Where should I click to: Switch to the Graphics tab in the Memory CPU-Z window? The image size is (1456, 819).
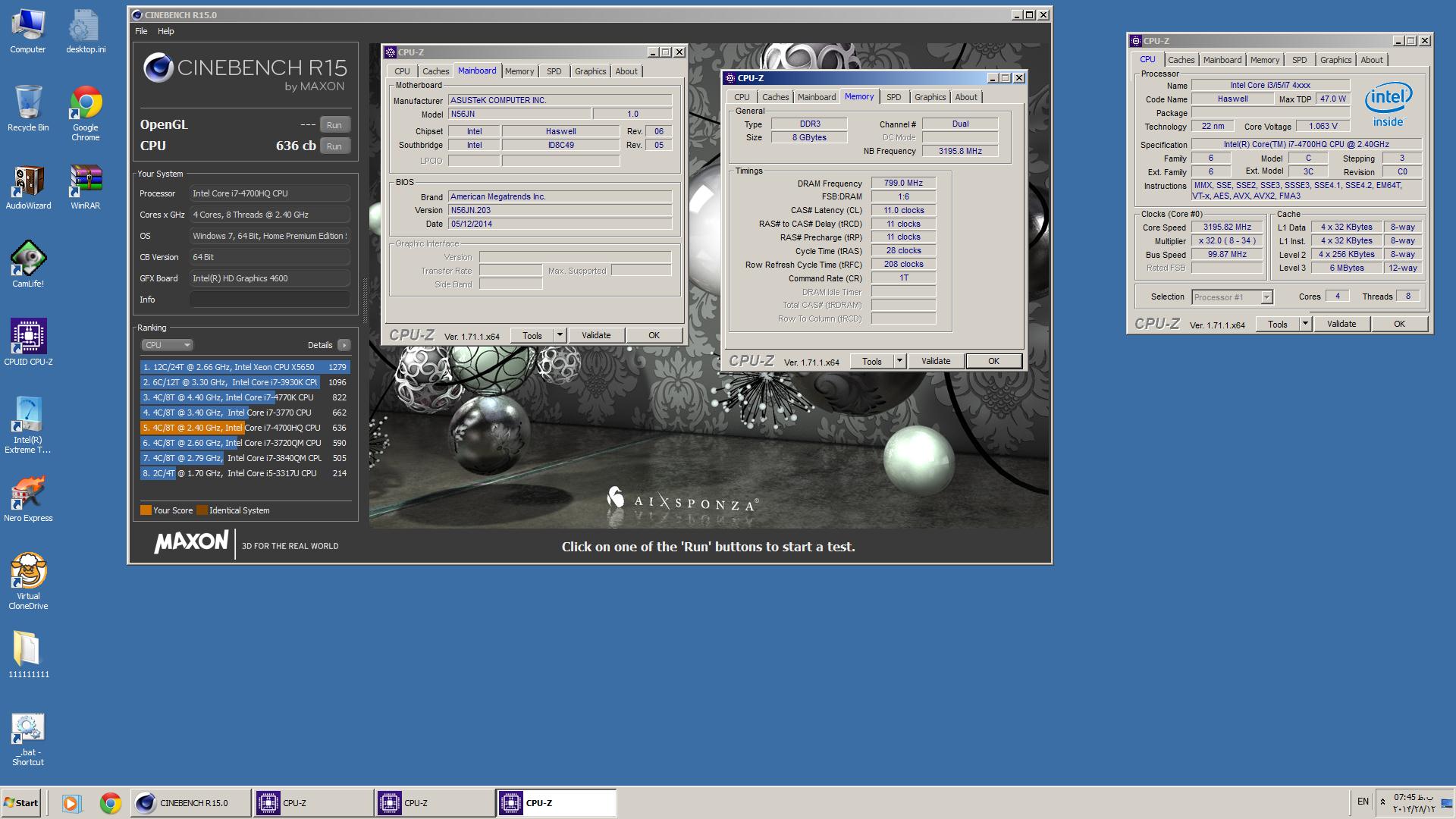930,97
